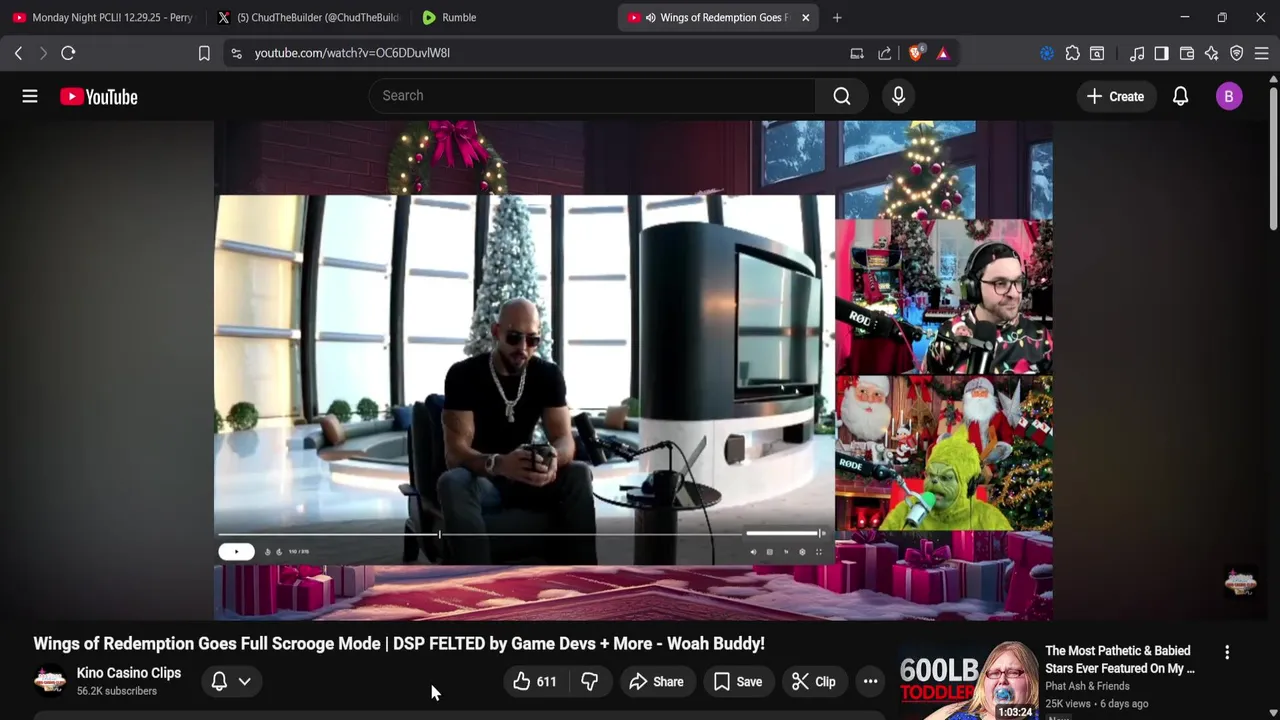
Task: Switch to the ChudTheBuilder X tab
Action: tap(307, 17)
